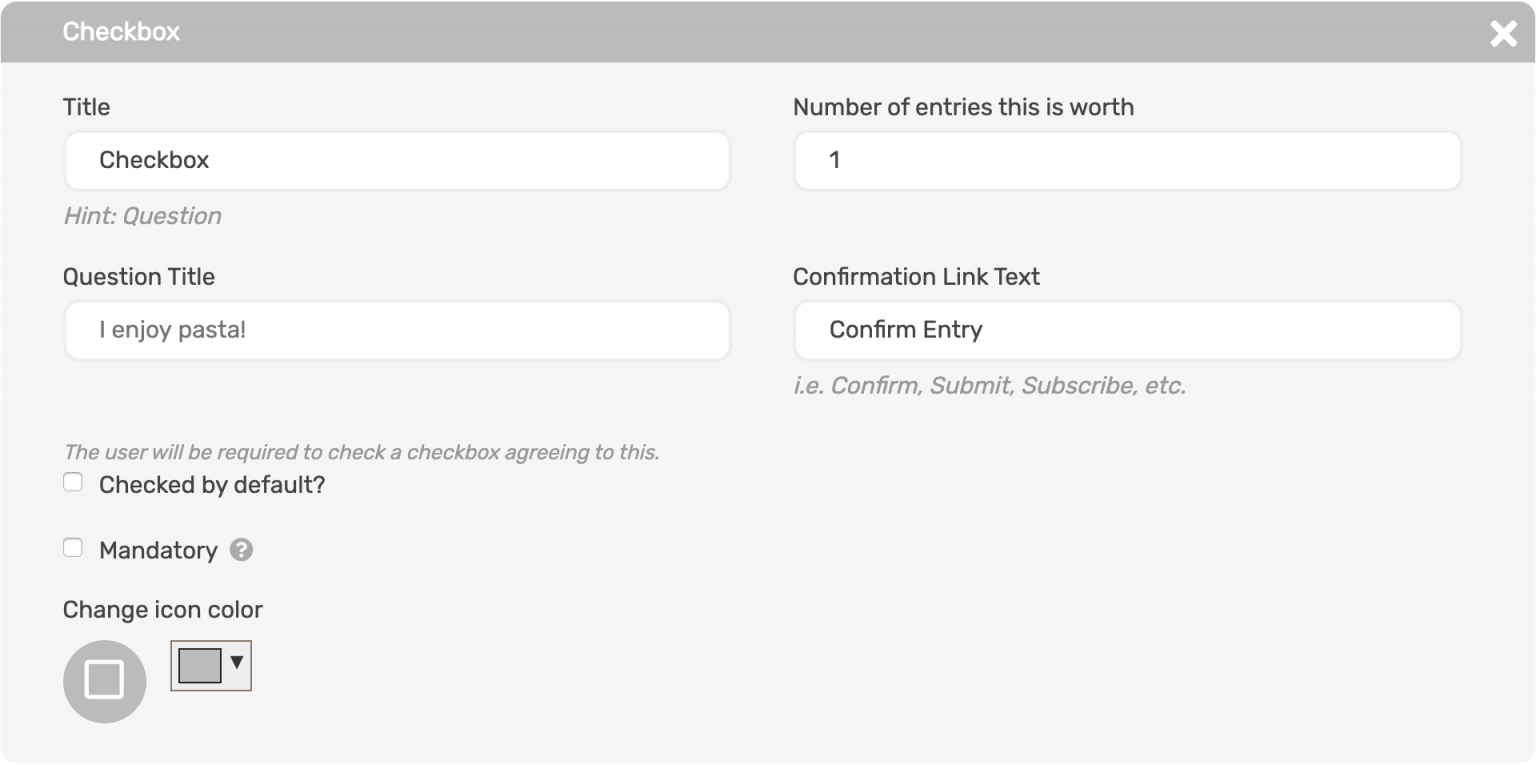1536x765 pixels.
Task: Enable the Checked by default checkbox
Action: 72,481
